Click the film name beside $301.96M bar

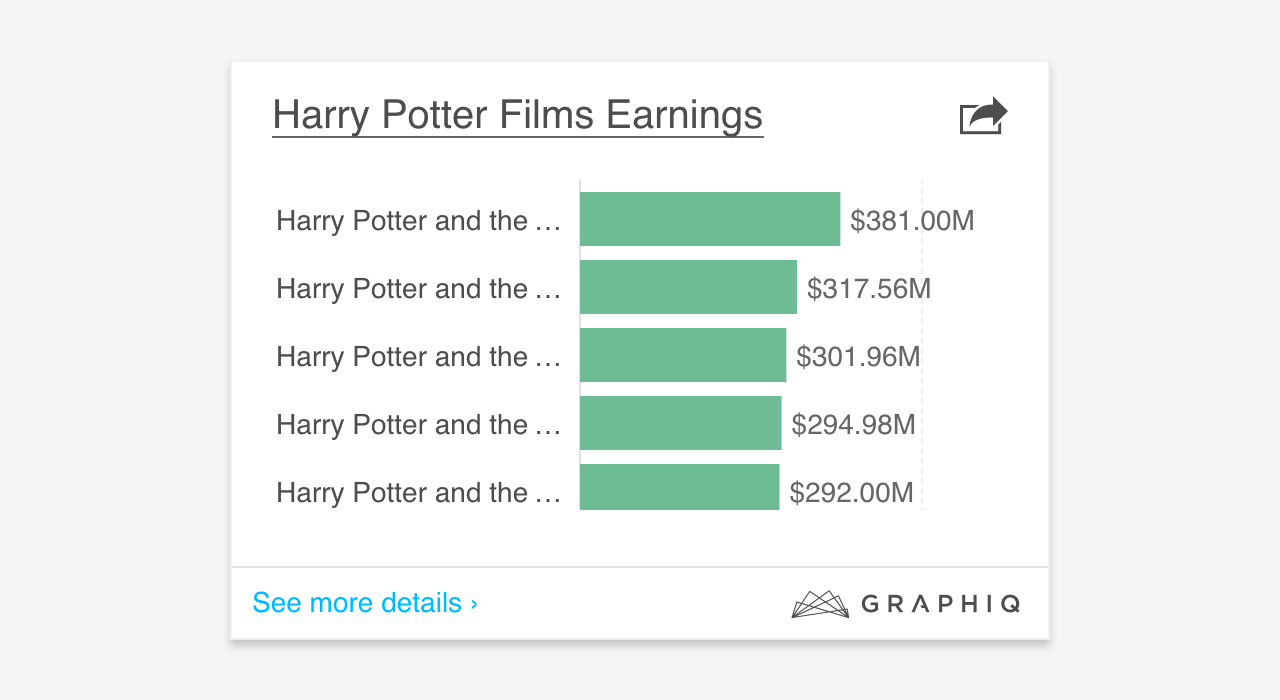(x=418, y=357)
